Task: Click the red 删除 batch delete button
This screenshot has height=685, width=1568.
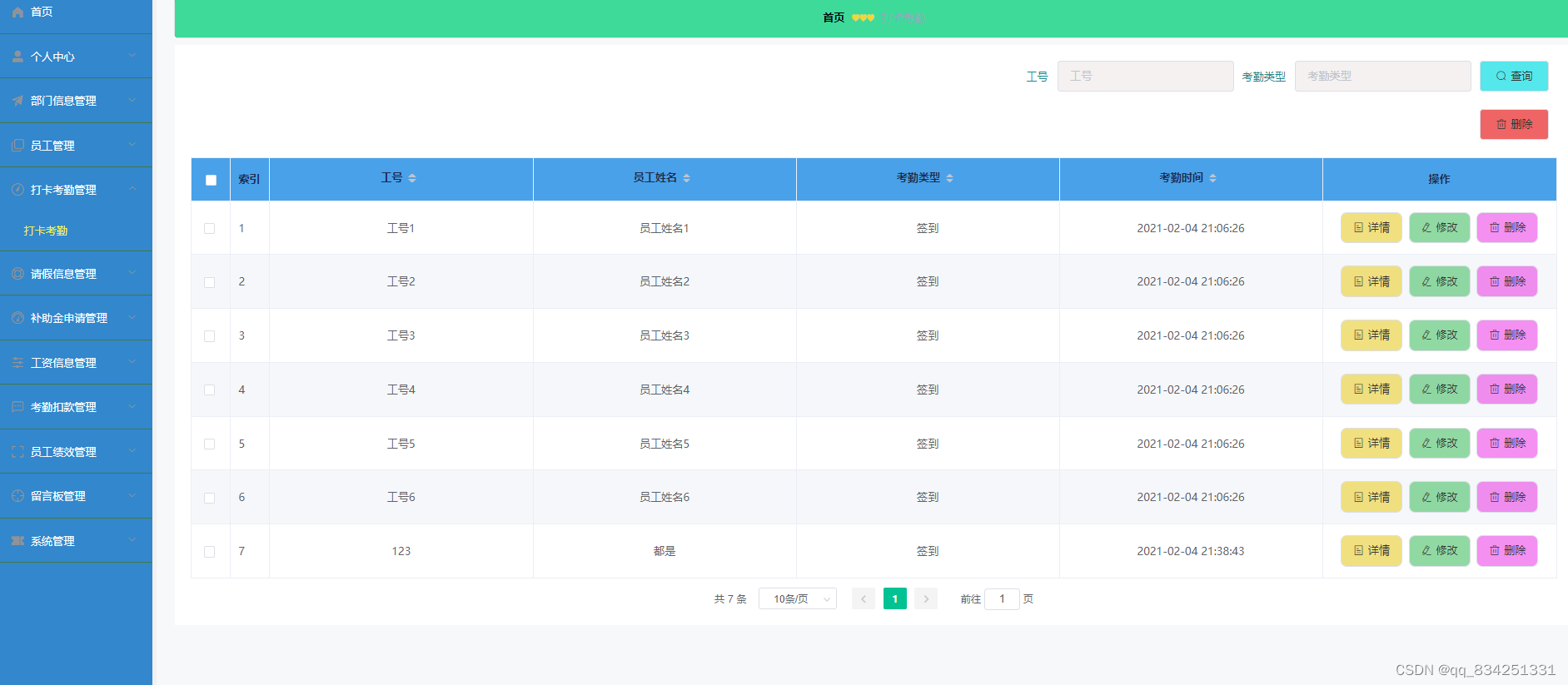Action: pos(1514,124)
